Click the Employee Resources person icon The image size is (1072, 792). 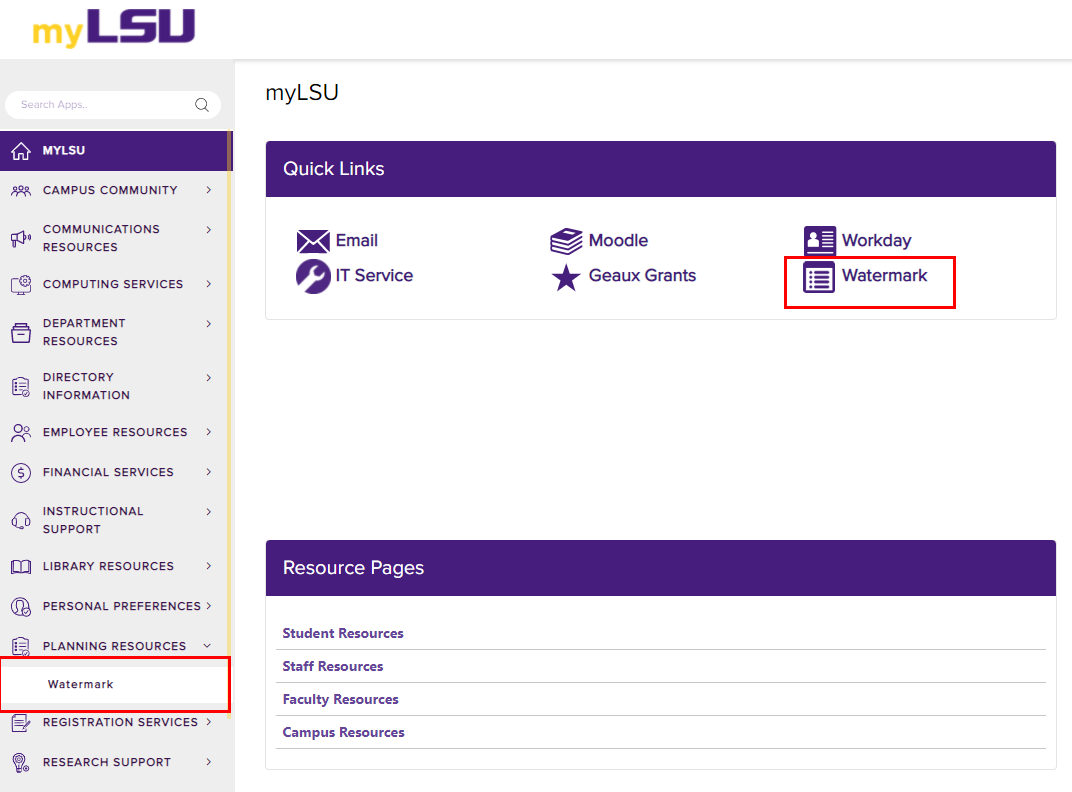point(21,433)
